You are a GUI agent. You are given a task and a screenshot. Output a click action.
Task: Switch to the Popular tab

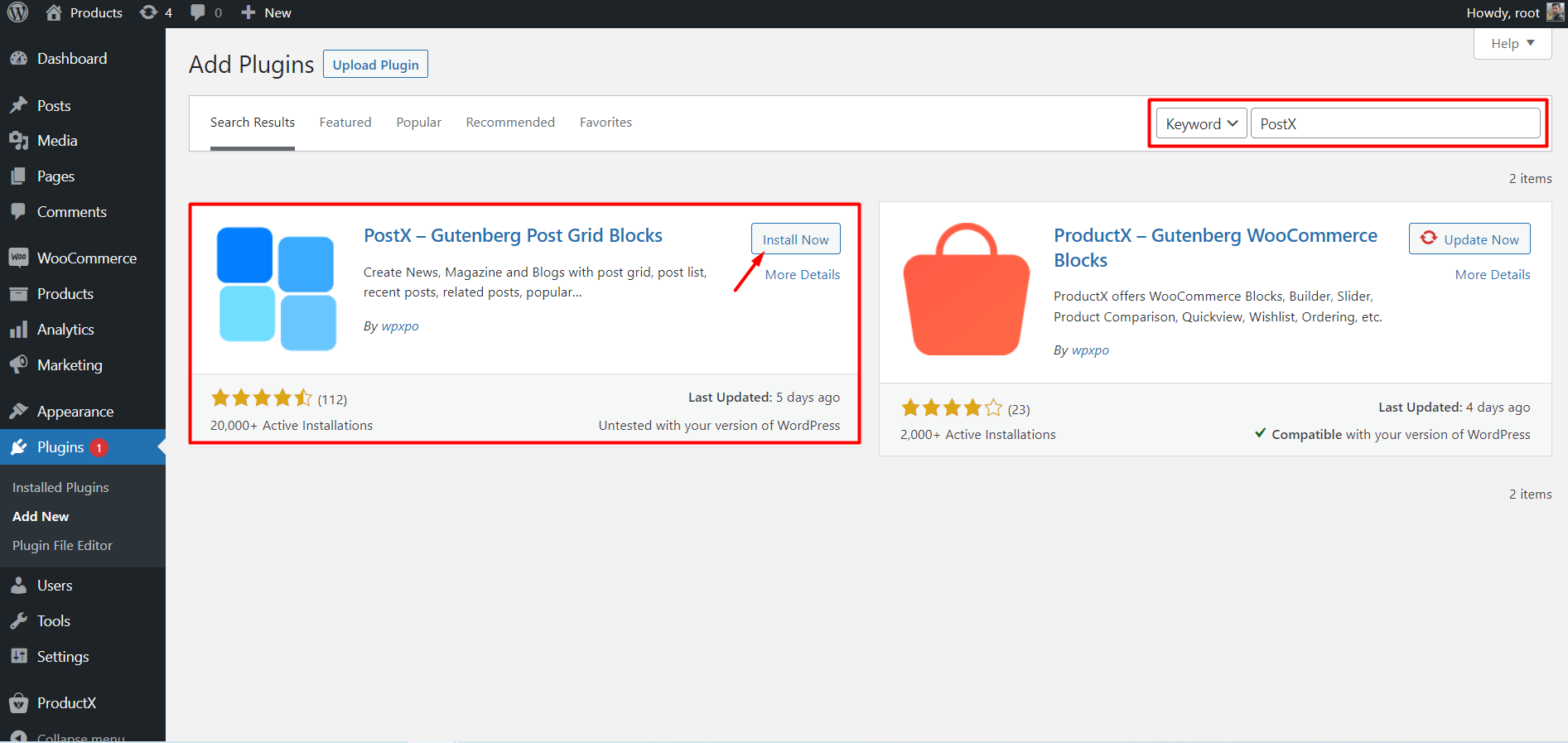coord(418,123)
